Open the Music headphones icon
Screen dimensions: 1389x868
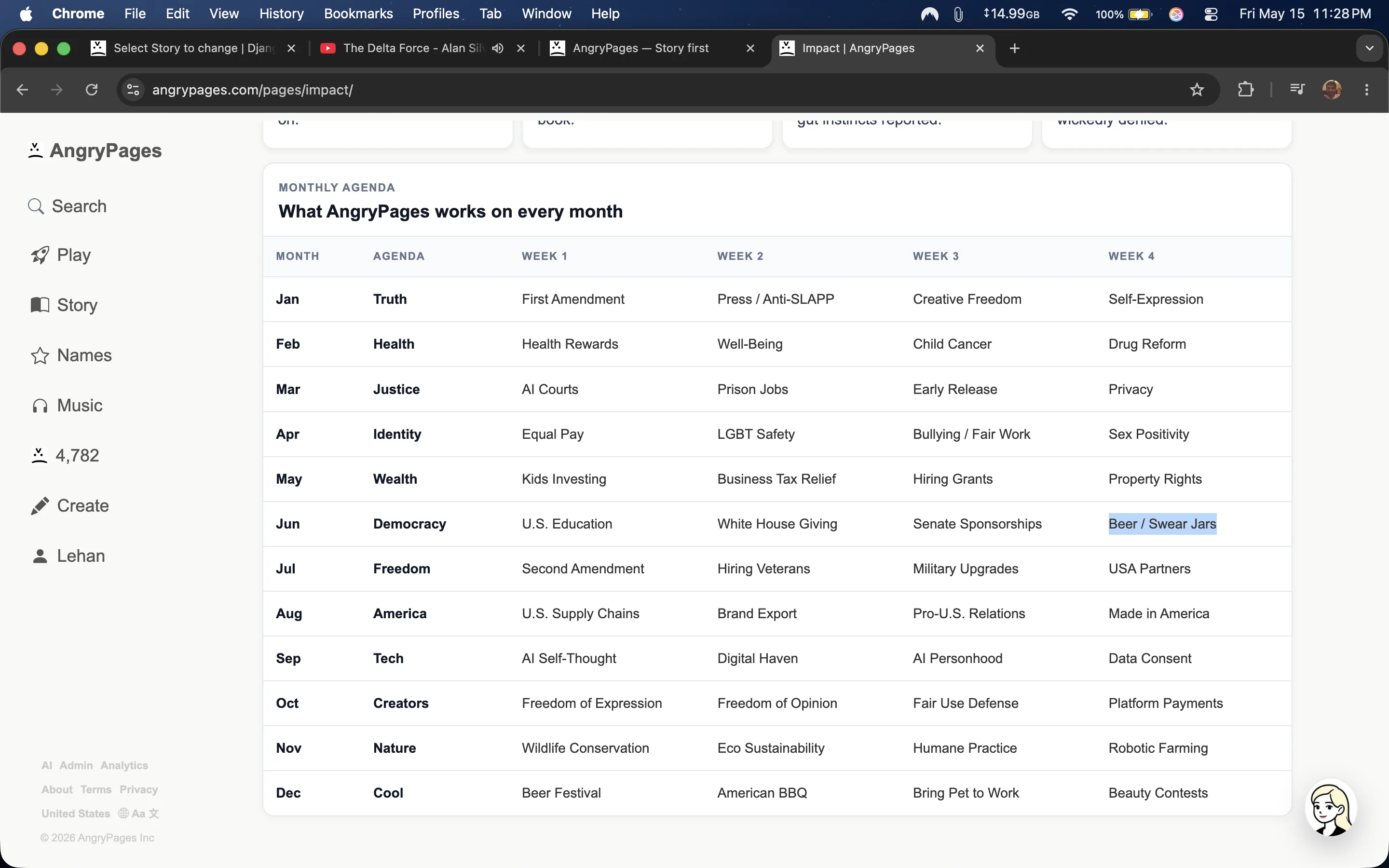click(x=40, y=406)
